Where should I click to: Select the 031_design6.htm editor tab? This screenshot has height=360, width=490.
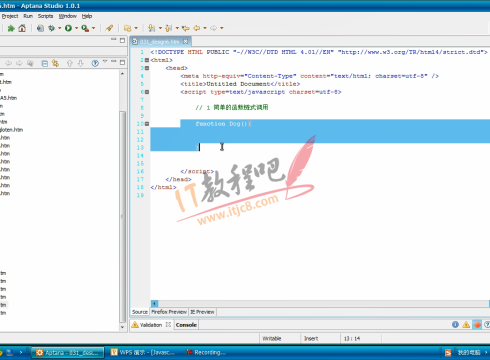(159, 42)
